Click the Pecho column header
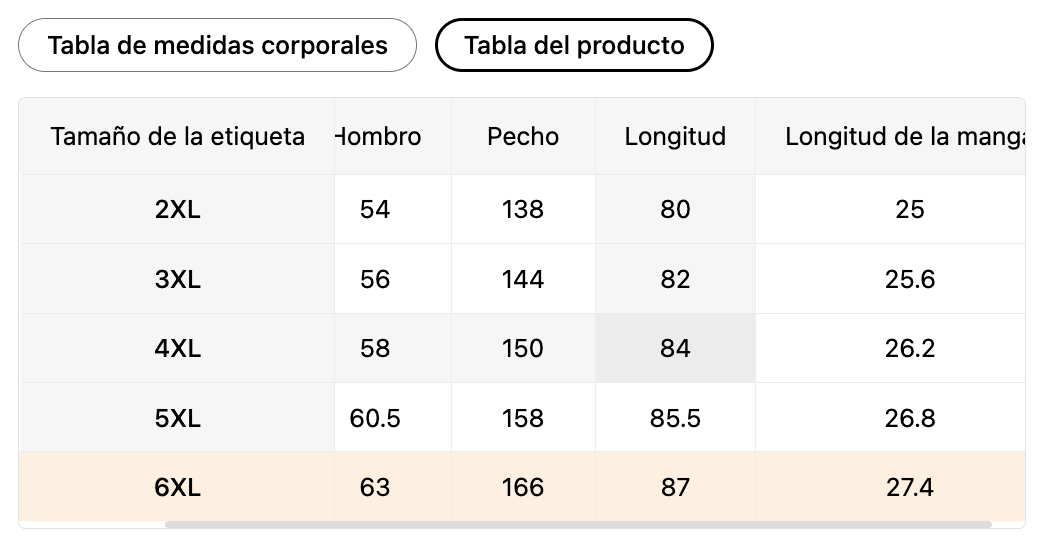The image size is (1062, 556). (523, 136)
